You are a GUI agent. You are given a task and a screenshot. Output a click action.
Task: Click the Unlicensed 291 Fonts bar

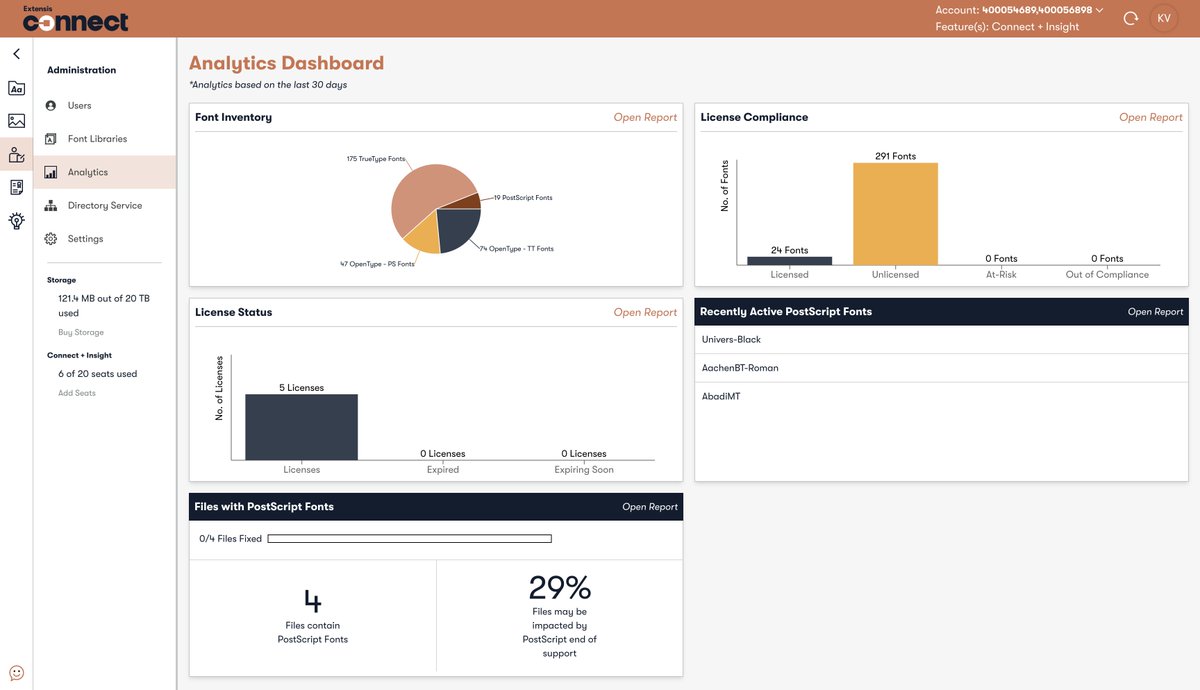click(x=895, y=214)
